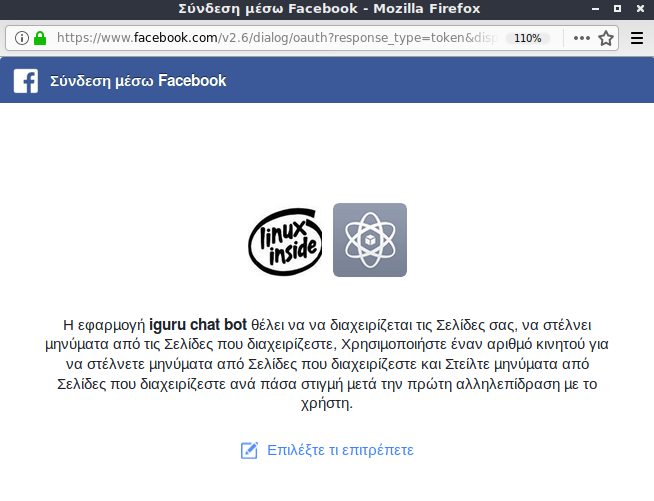Click the edit pencil icon beside permissions link
This screenshot has width=654, height=501.
[x=249, y=451]
